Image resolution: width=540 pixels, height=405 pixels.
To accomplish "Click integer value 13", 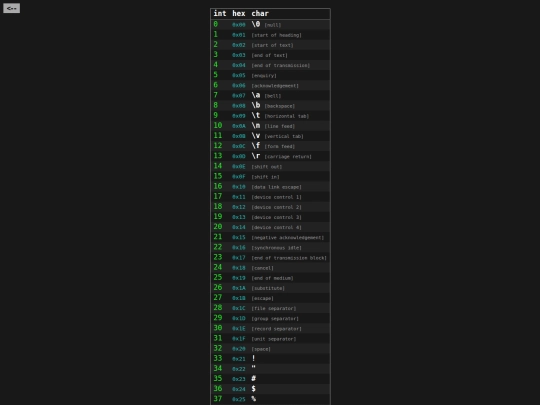I will (218, 156).
